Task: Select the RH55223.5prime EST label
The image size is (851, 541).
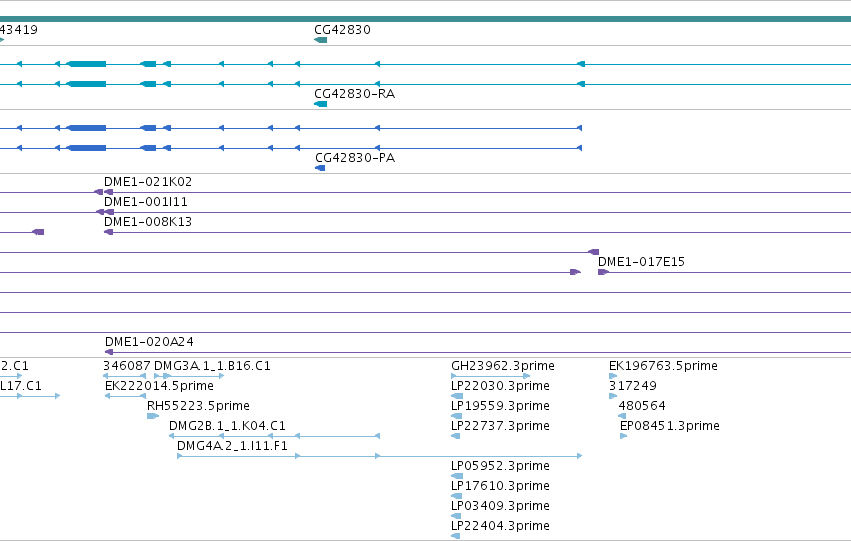Action: coord(199,406)
